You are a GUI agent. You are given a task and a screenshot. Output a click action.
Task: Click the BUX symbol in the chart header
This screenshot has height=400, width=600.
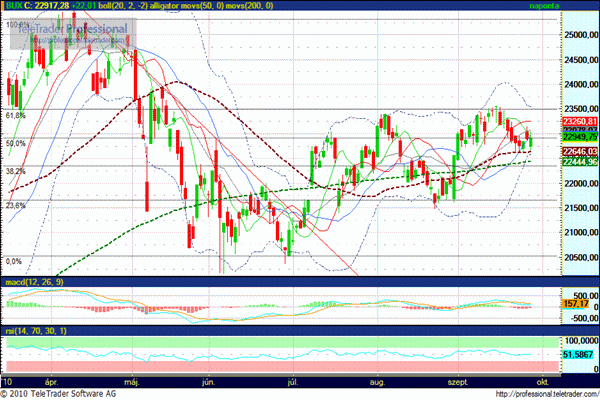pos(12,6)
